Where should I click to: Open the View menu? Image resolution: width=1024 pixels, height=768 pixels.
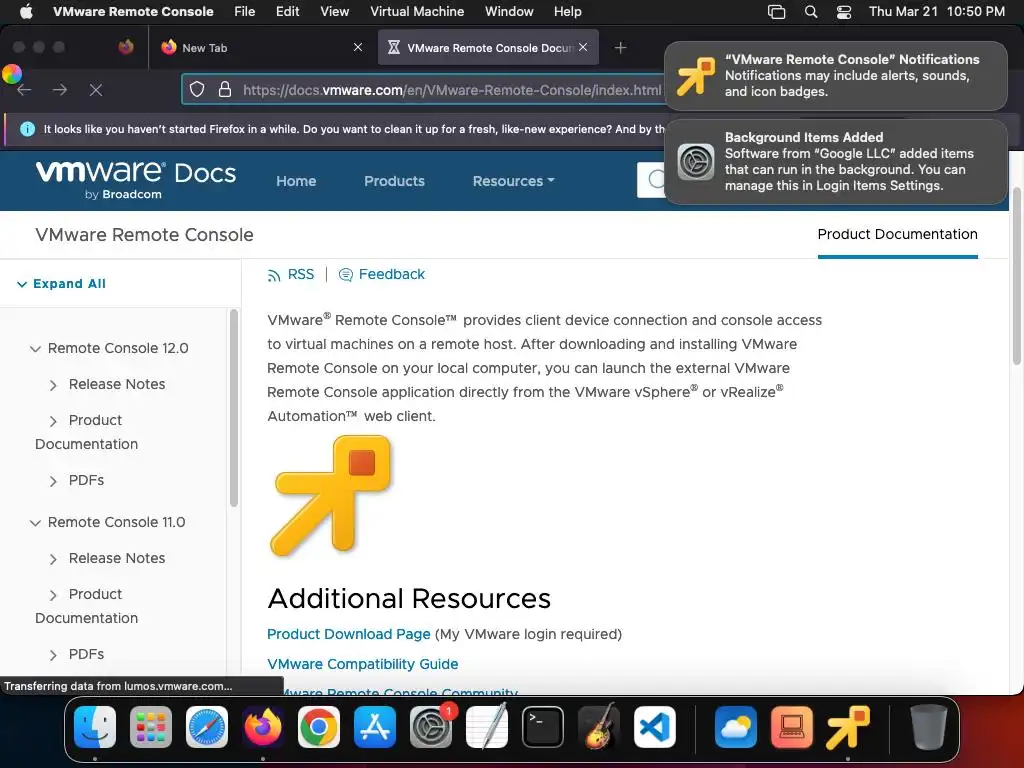coord(334,11)
